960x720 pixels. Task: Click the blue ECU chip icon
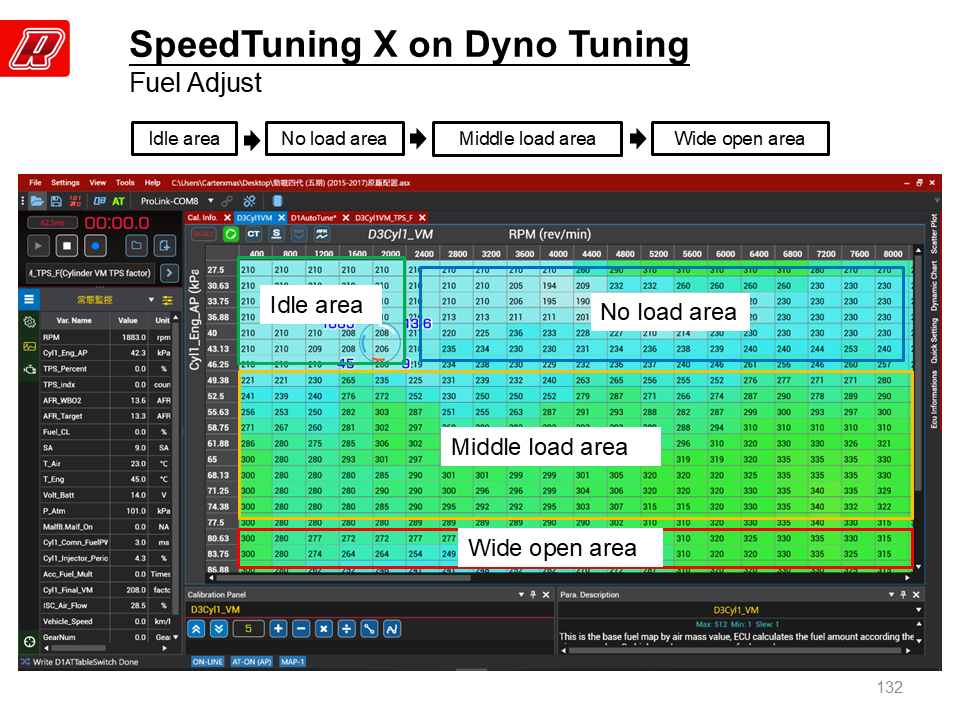[x=277, y=201]
